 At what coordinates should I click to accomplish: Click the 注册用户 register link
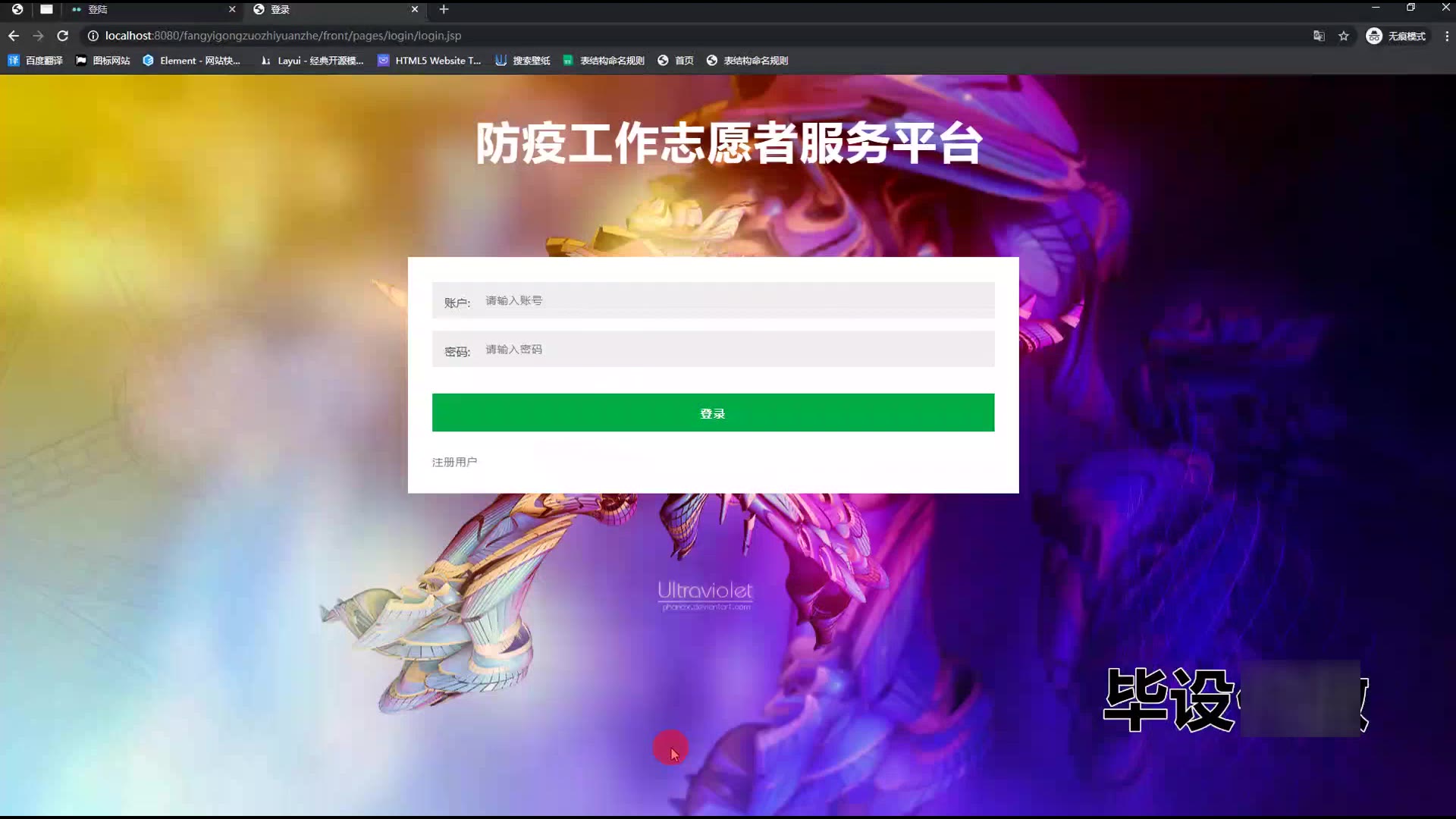(454, 462)
